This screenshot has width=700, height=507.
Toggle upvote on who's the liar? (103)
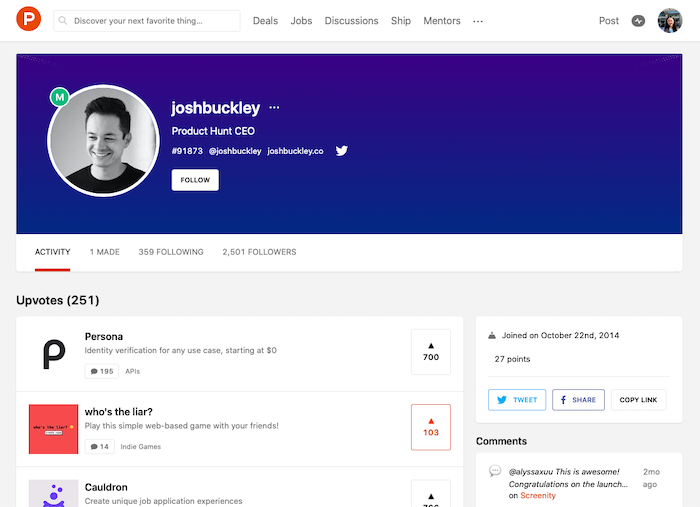pyautogui.click(x=431, y=427)
